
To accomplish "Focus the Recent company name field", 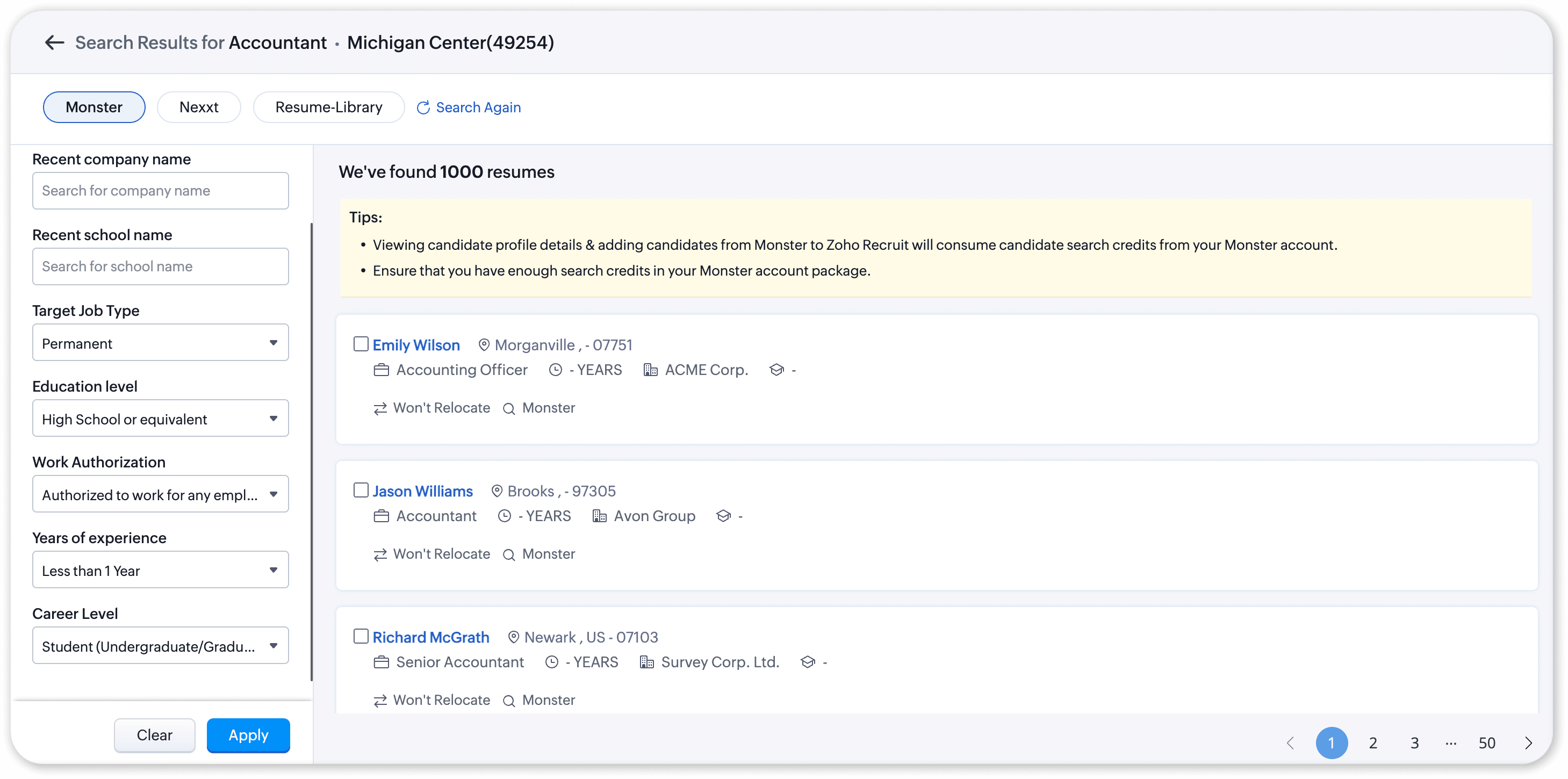I will 160,191.
